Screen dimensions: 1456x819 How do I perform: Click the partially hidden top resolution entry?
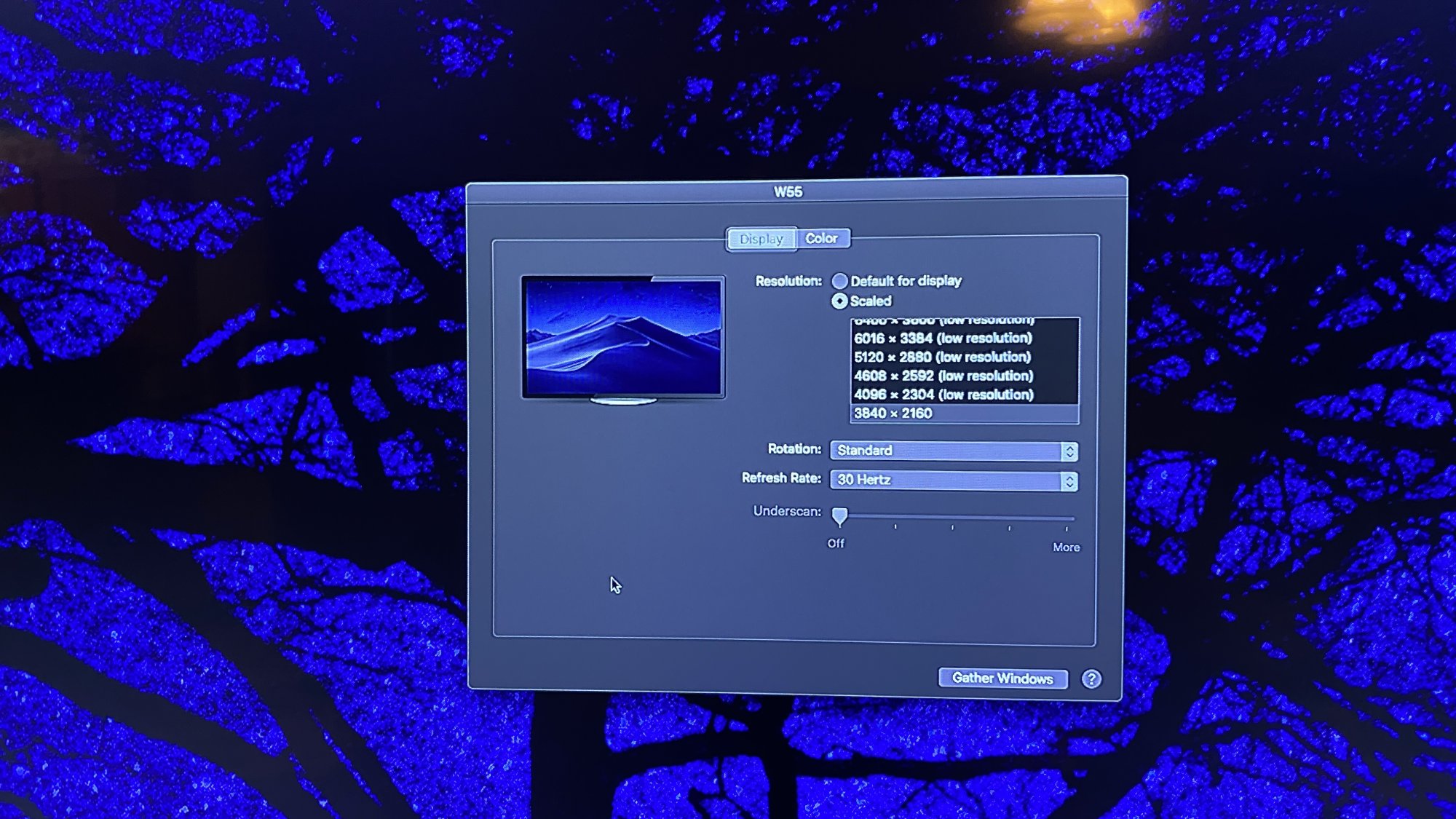tap(943, 321)
